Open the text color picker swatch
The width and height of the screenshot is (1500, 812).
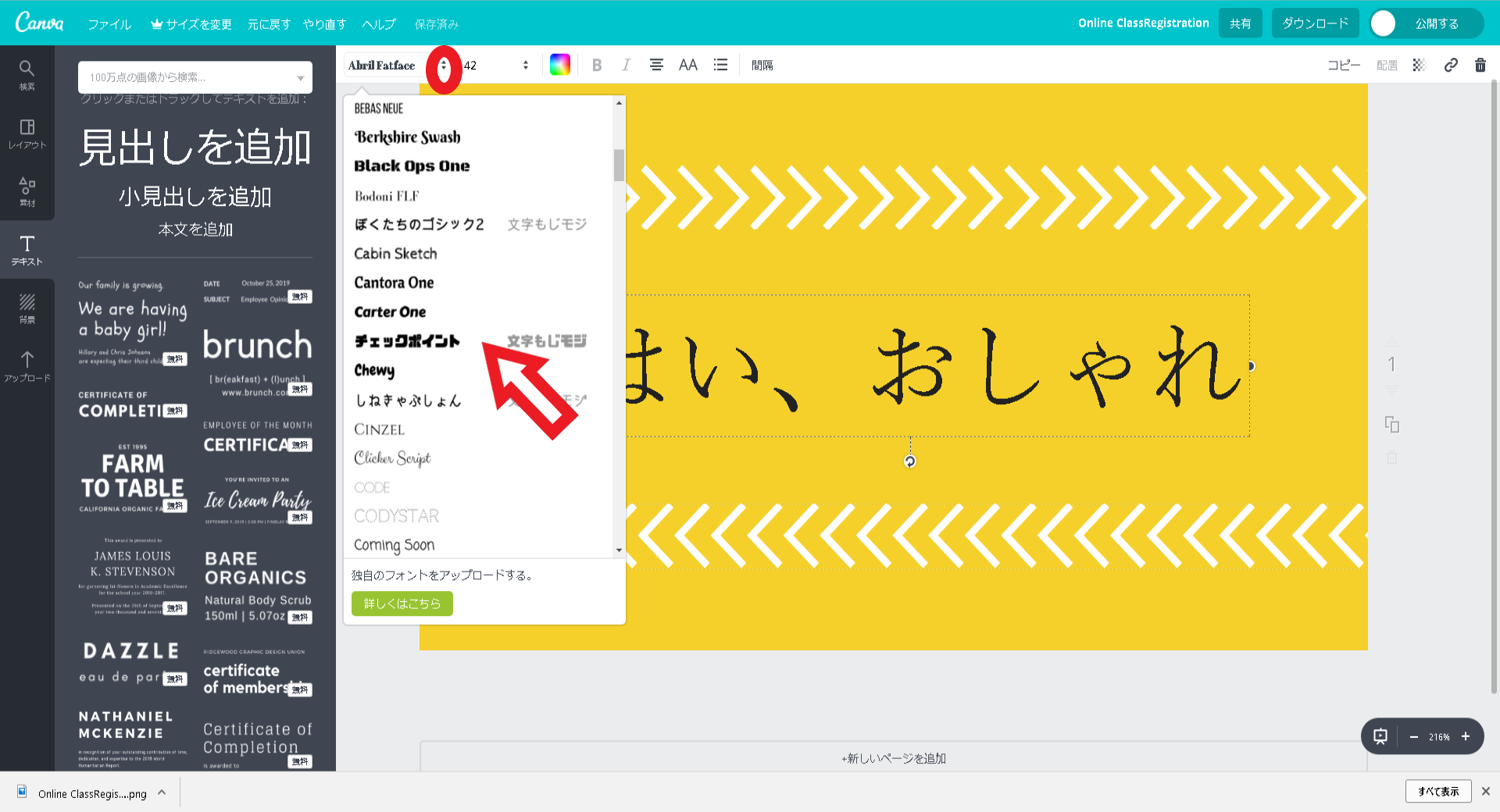(x=560, y=65)
